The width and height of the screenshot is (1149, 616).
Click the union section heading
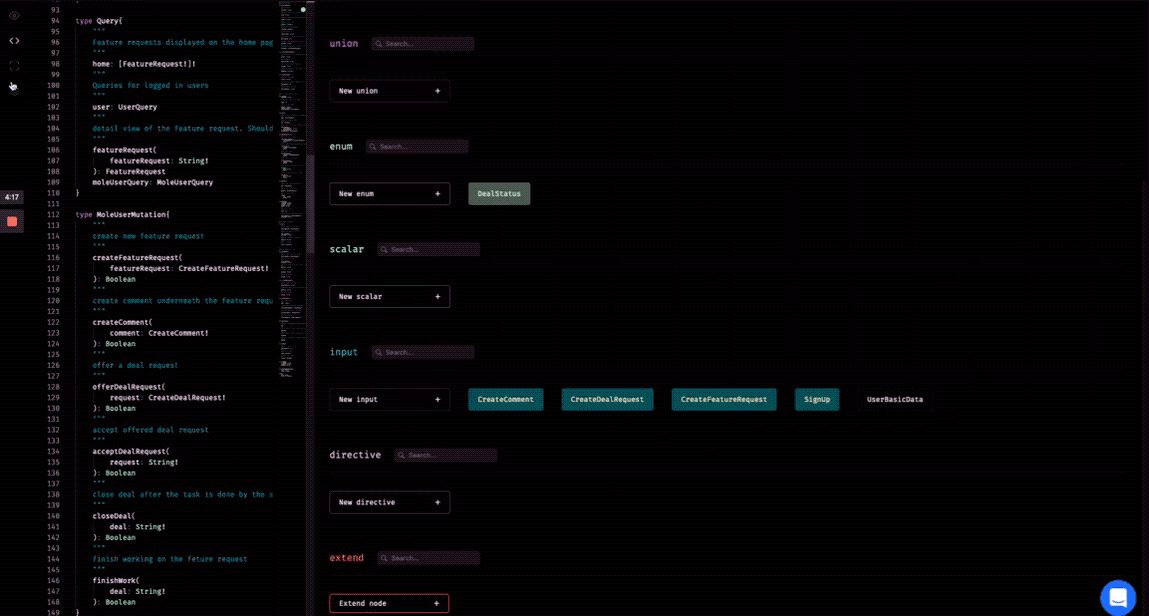click(x=344, y=44)
